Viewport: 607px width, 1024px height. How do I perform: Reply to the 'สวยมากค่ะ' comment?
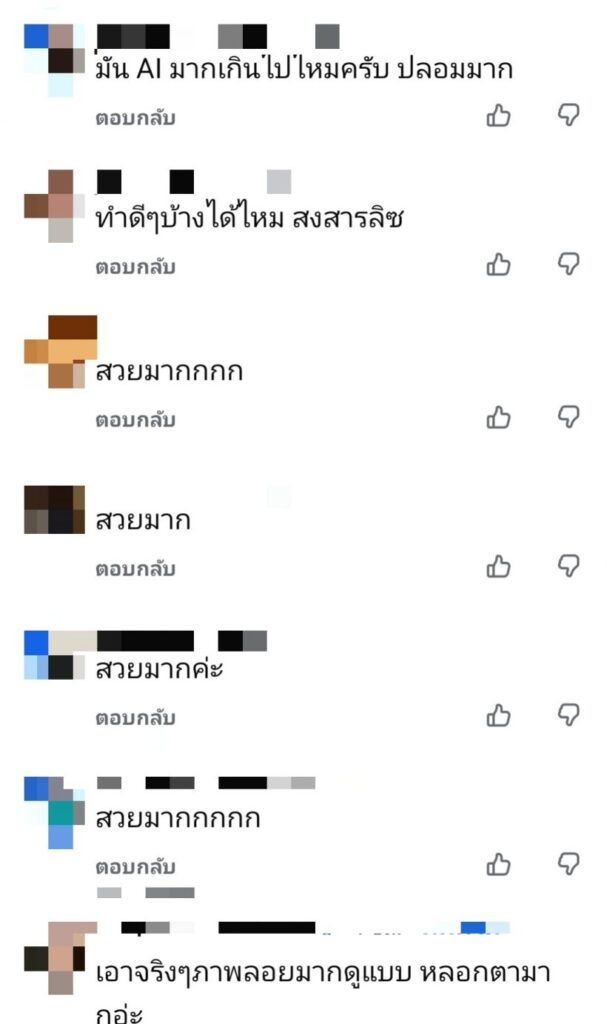point(135,718)
